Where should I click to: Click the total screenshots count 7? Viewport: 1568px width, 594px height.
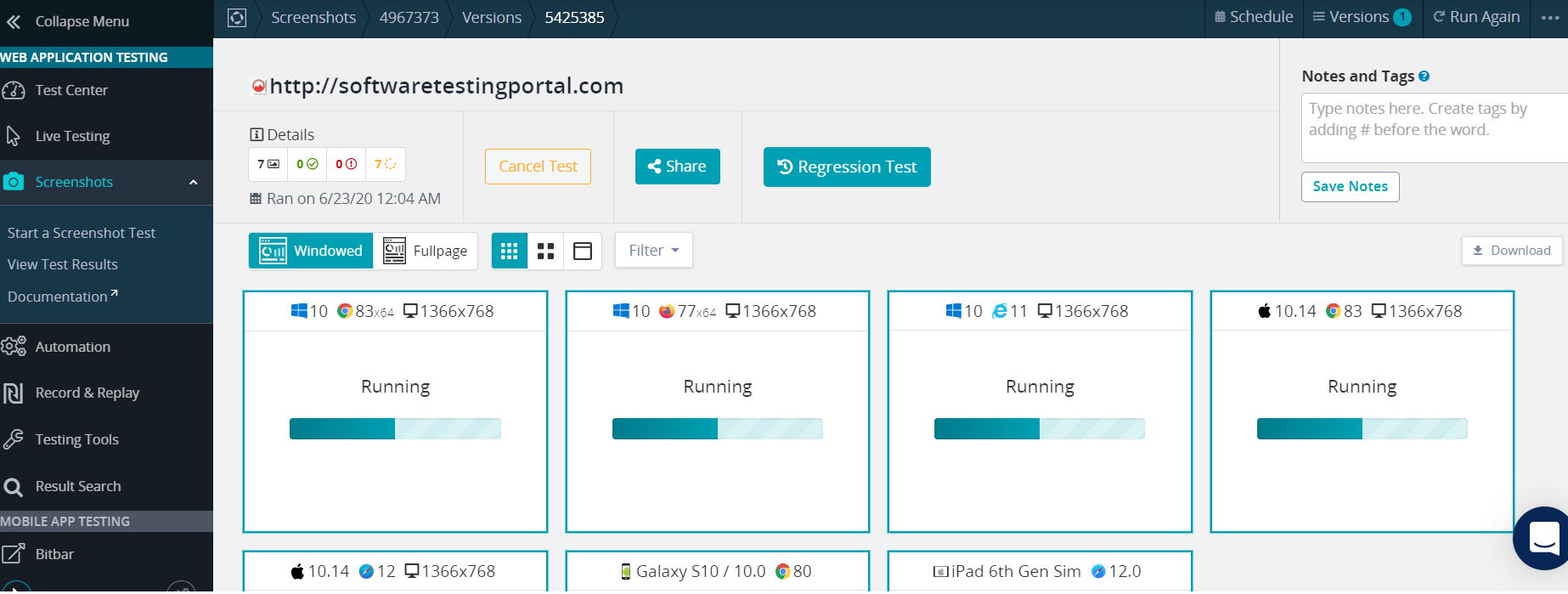(x=268, y=164)
